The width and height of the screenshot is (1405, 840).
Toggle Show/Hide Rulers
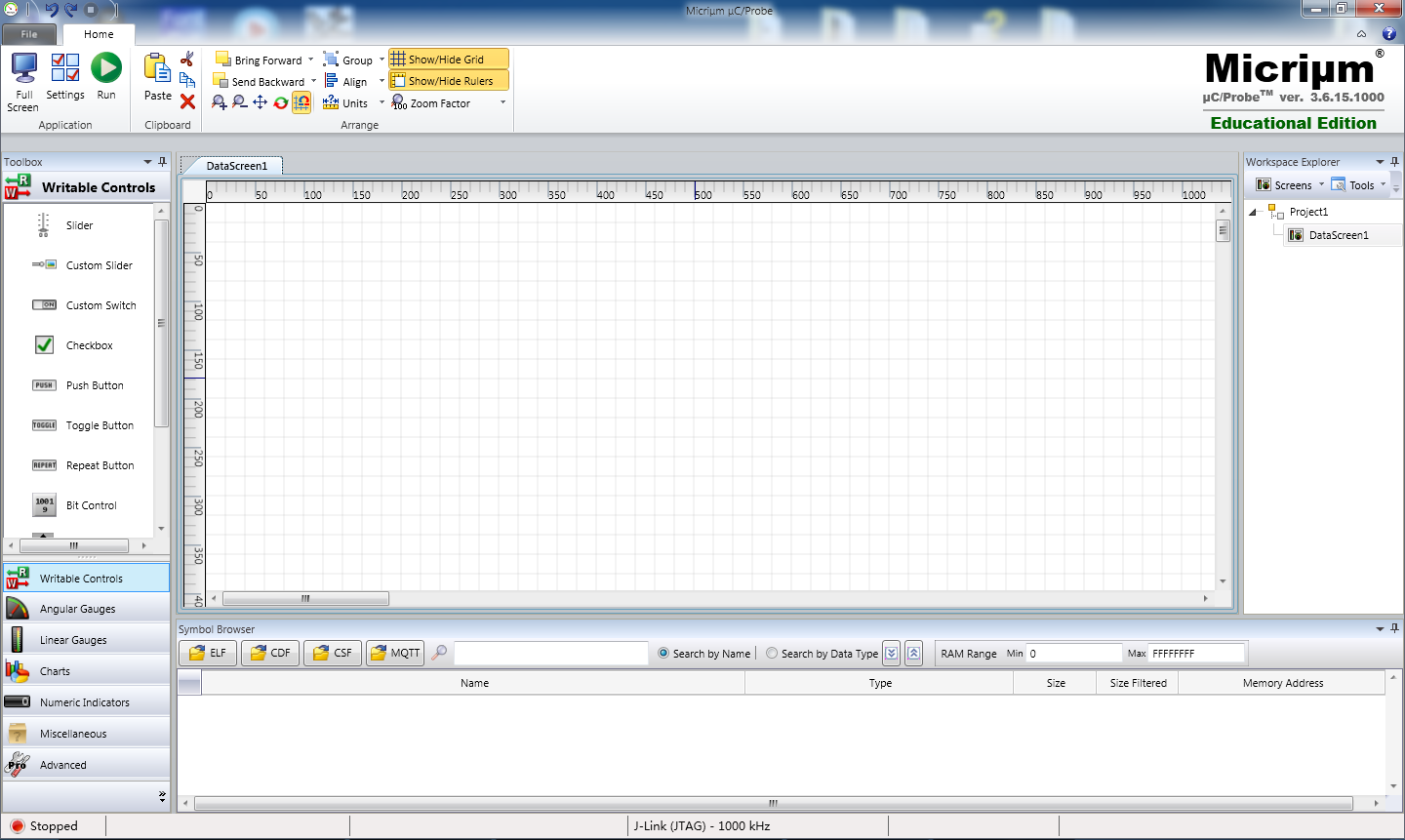click(449, 81)
